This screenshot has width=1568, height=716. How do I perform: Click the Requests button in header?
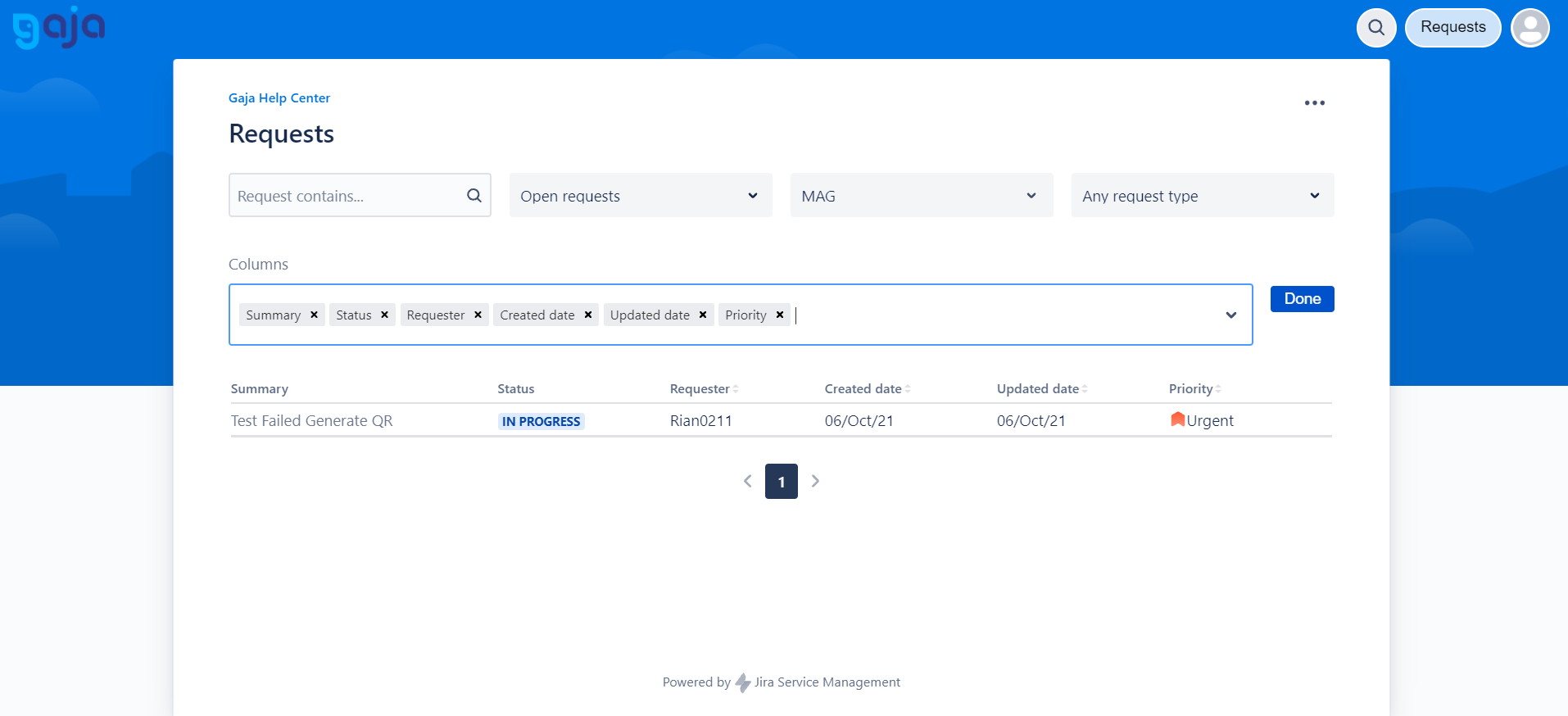coord(1452,28)
